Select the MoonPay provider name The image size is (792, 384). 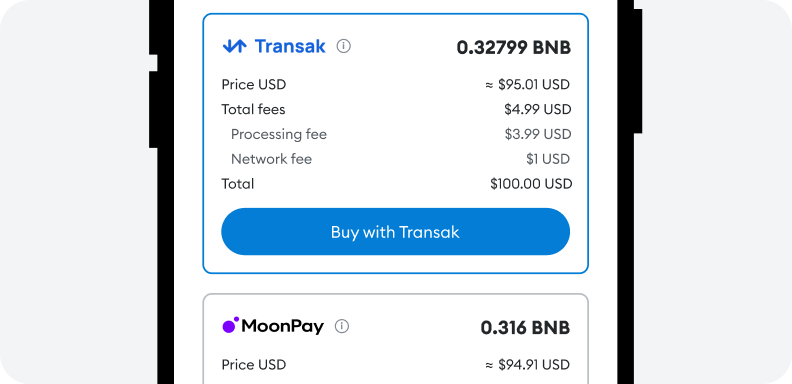[282, 326]
